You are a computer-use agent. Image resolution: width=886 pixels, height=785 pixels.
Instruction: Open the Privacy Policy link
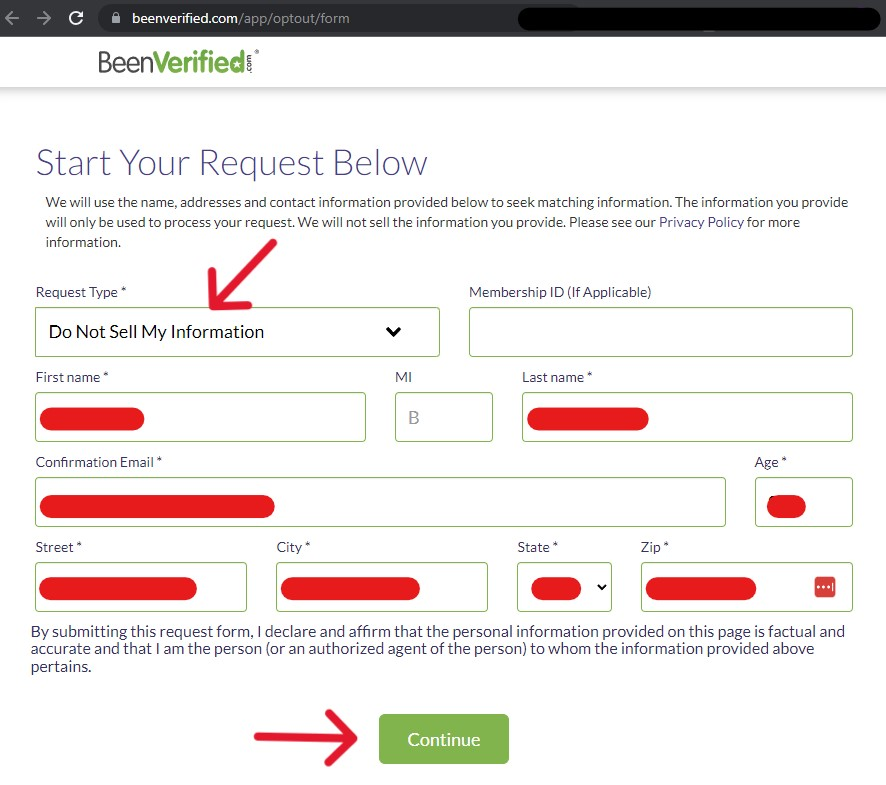click(x=701, y=222)
